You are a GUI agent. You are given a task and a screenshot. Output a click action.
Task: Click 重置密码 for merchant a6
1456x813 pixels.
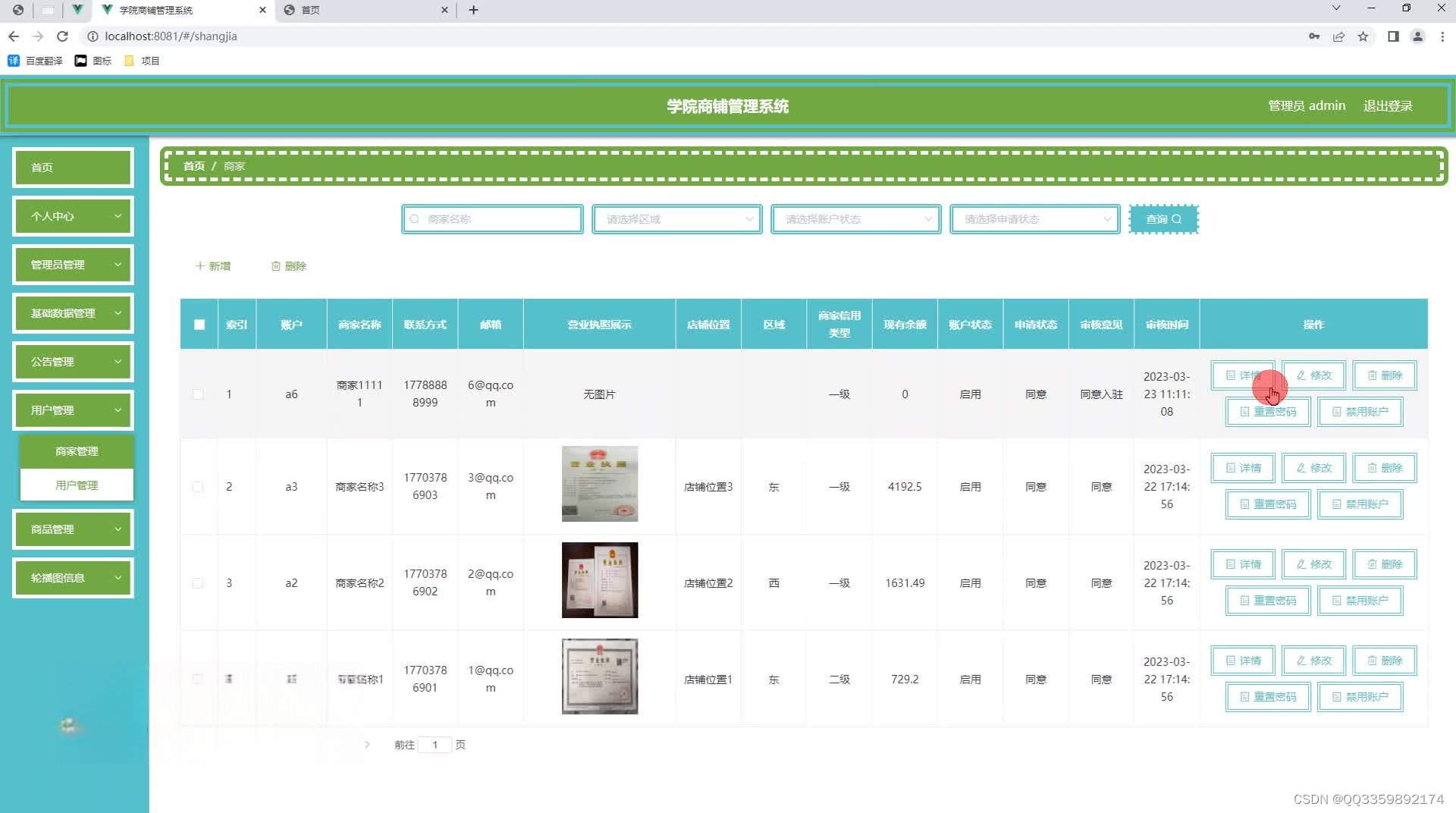click(1268, 412)
